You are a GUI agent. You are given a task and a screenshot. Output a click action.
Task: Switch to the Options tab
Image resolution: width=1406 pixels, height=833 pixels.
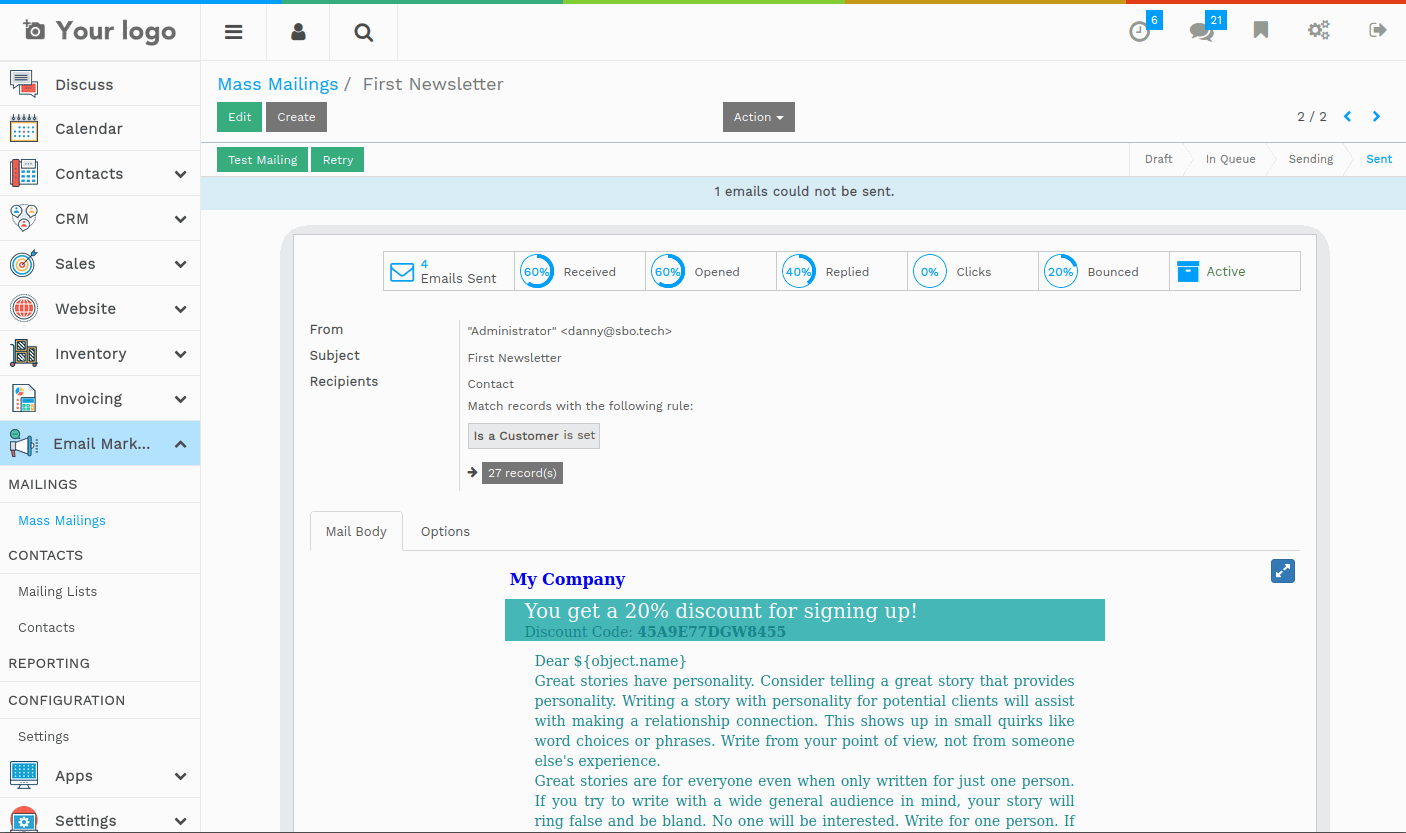[x=445, y=531]
